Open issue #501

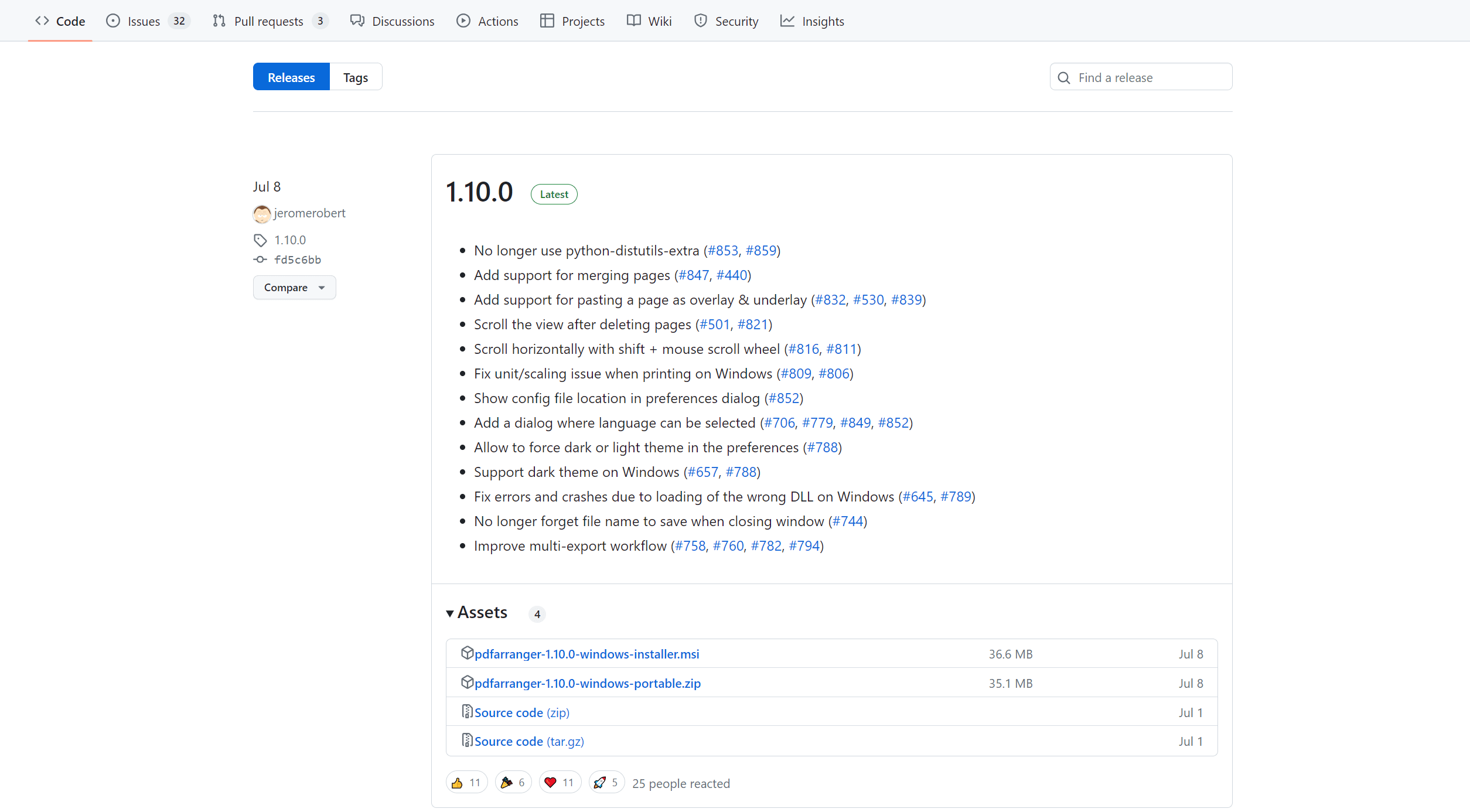coord(715,325)
